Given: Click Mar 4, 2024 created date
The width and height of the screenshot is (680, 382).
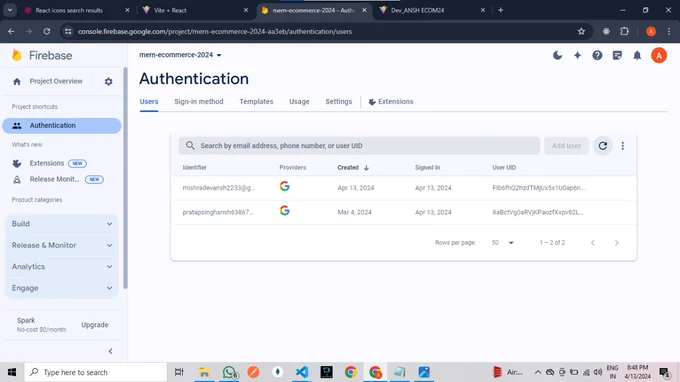Looking at the screenshot, I should point(354,212).
